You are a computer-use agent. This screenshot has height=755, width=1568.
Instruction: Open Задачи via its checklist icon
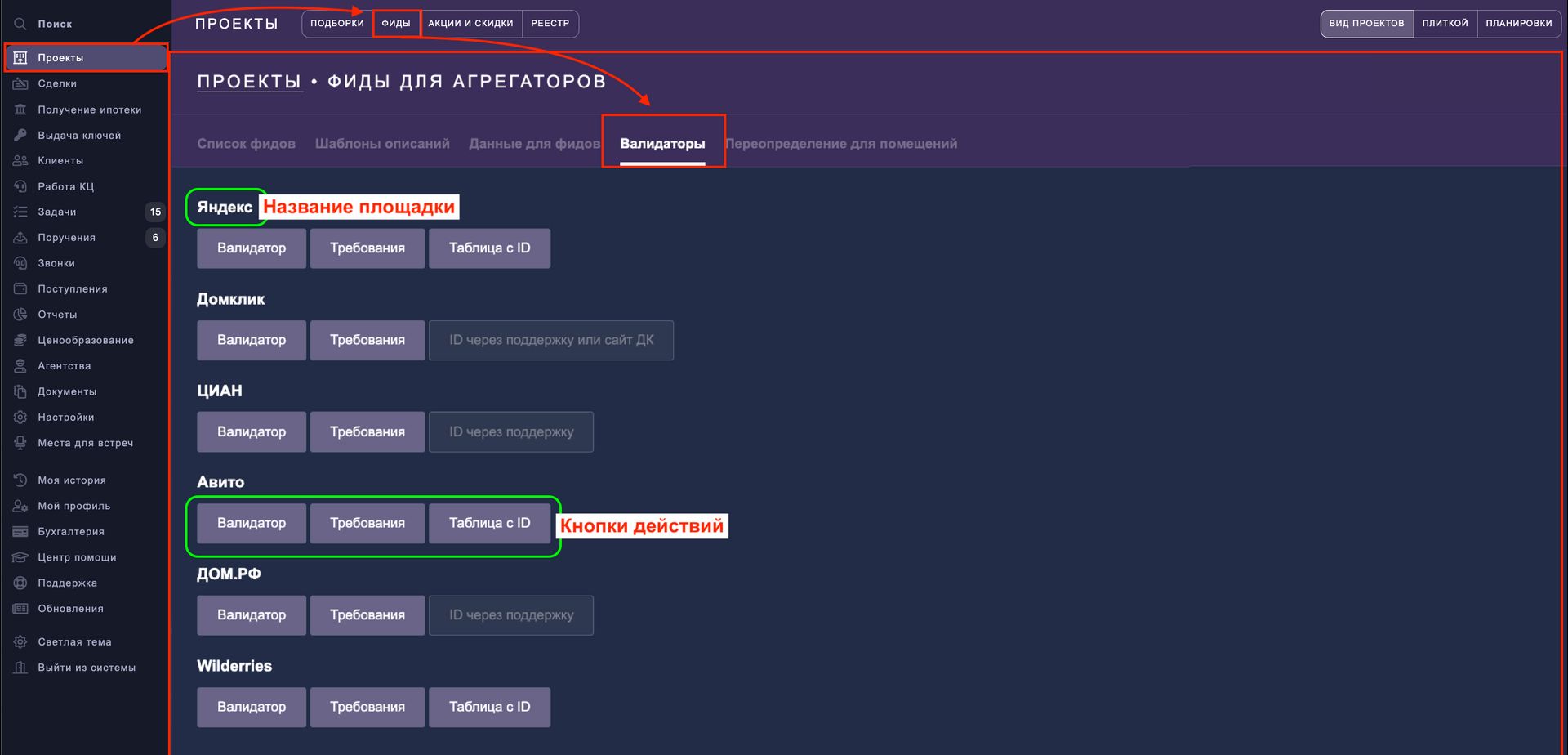tap(20, 212)
